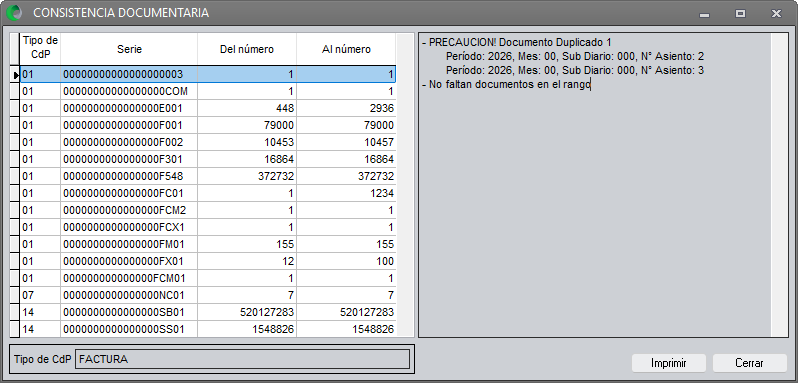Click the message panel's vertical scrollbar
Viewport: 798px width, 383px height.
coord(780,185)
